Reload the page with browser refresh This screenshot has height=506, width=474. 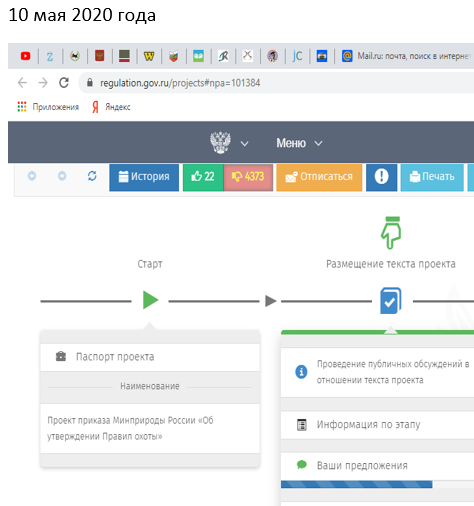click(64, 82)
